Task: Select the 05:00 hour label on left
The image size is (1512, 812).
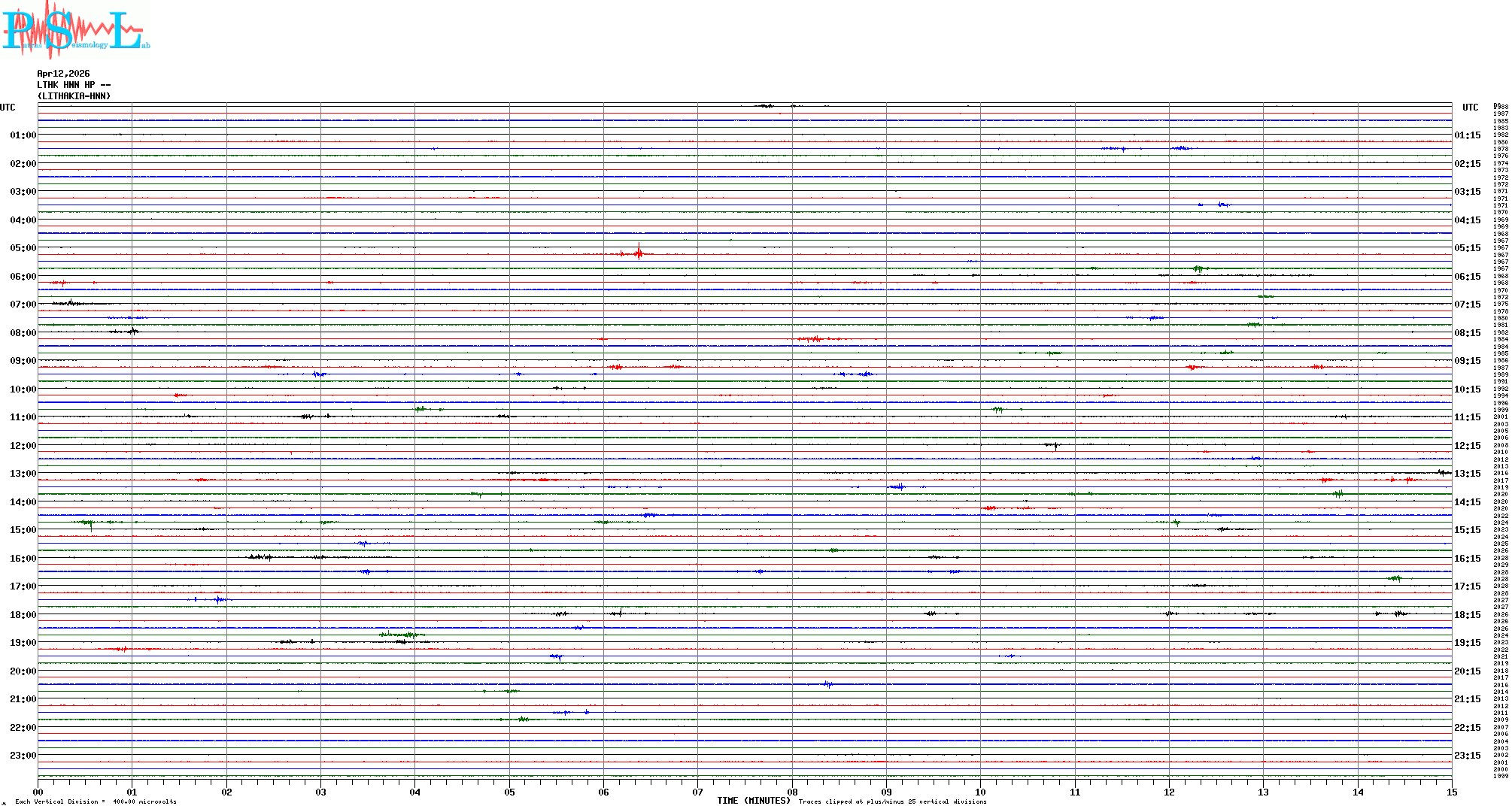Action: pyautogui.click(x=23, y=248)
